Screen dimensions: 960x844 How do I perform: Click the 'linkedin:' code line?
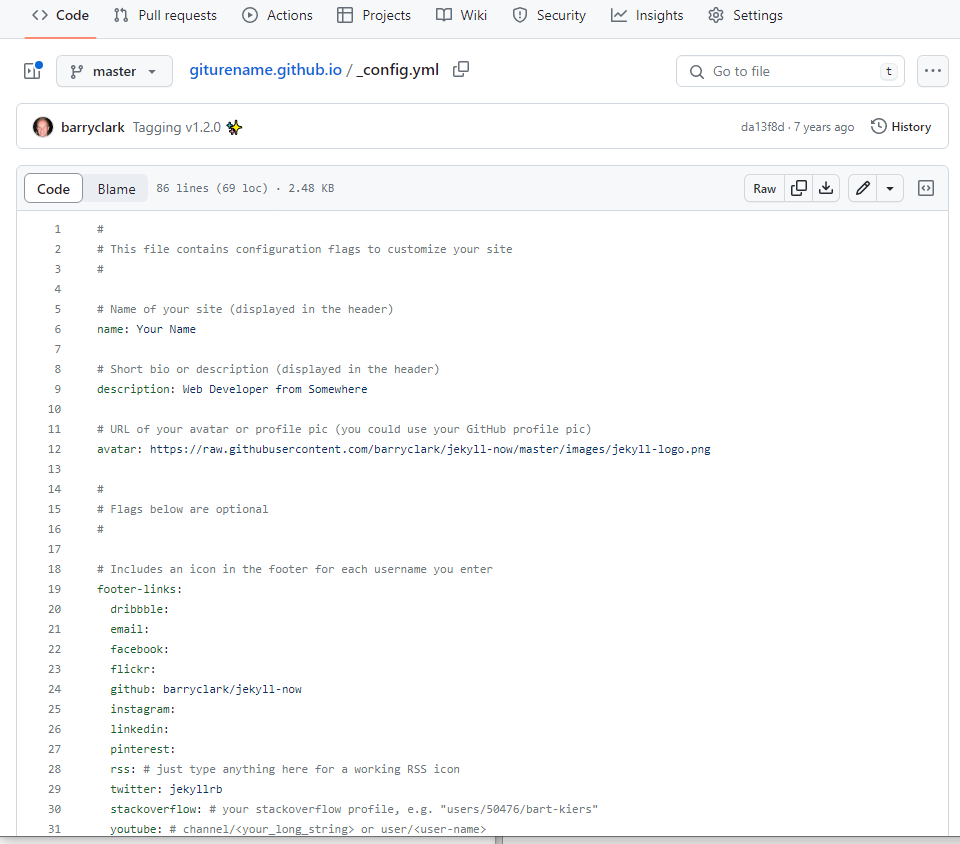tap(140, 730)
